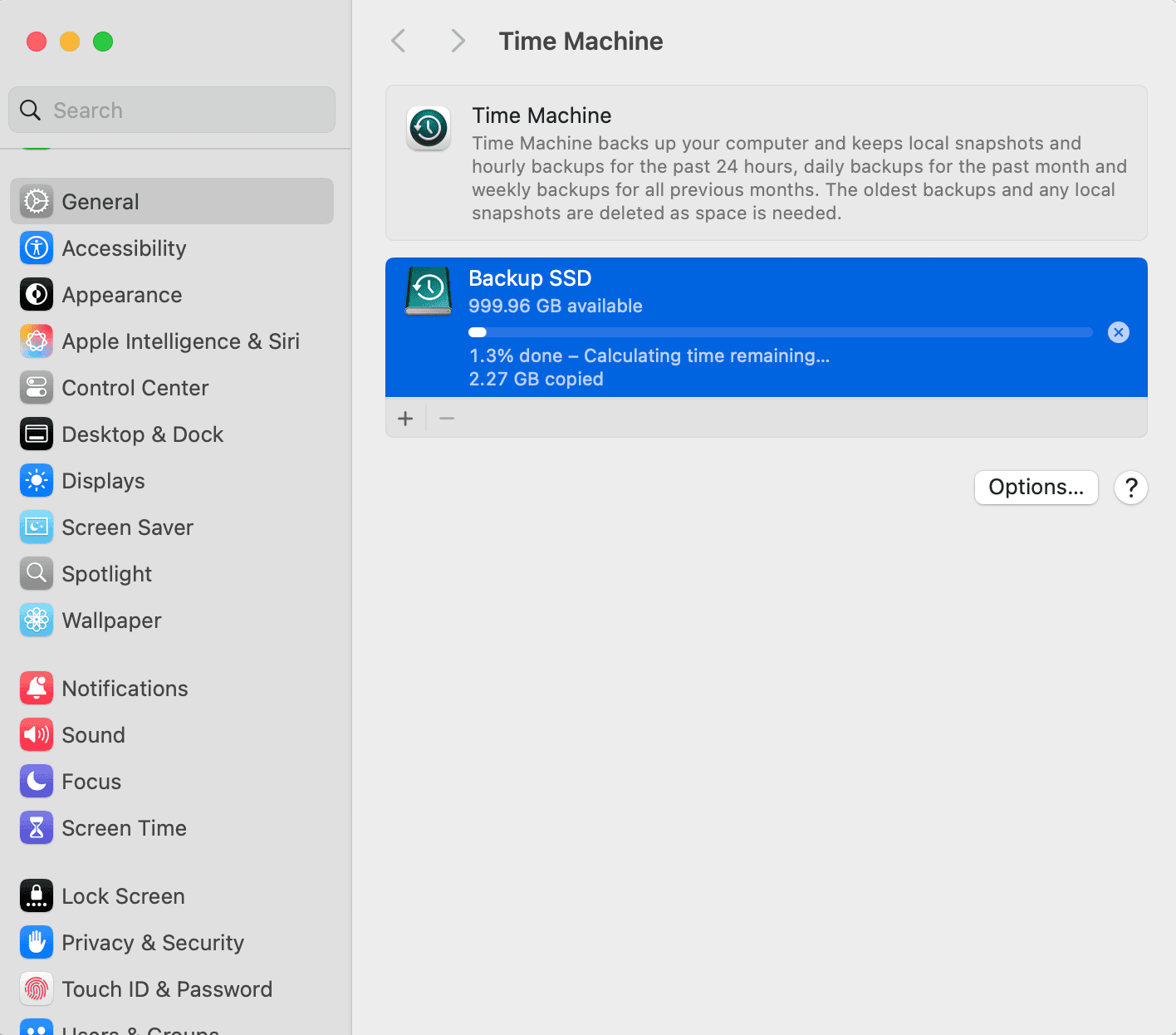The width and height of the screenshot is (1176, 1035).
Task: Open Wallpaper settings
Action: [x=172, y=620]
